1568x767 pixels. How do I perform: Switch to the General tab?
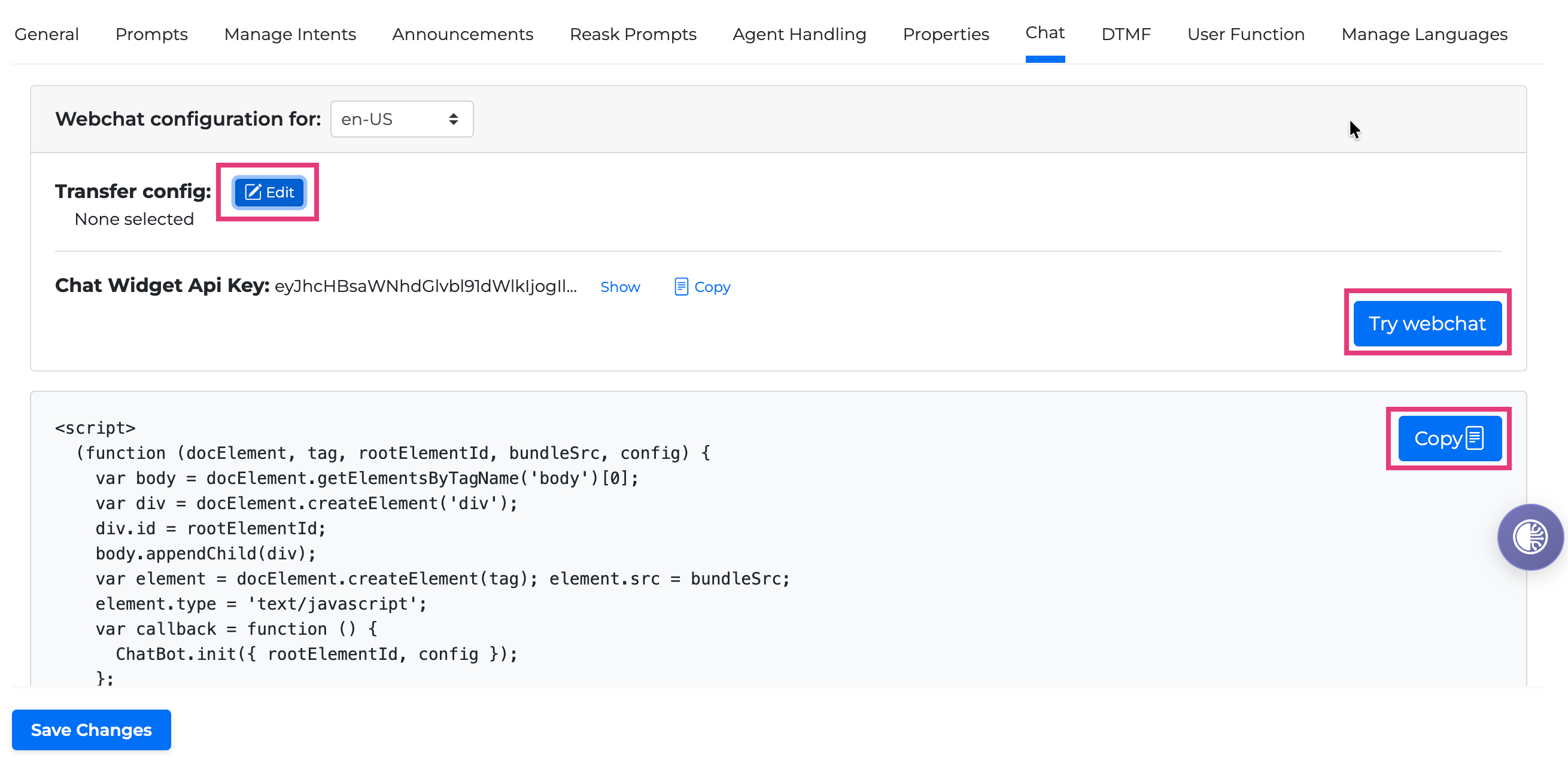pyautogui.click(x=47, y=34)
